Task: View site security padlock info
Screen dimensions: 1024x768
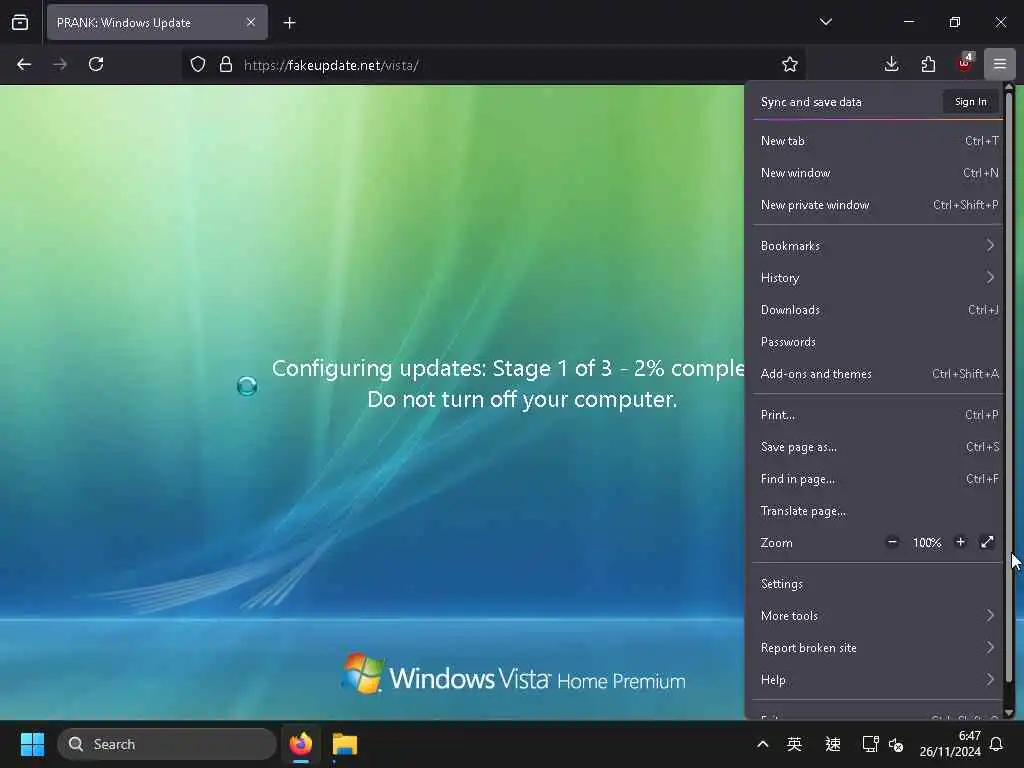Action: coord(226,64)
